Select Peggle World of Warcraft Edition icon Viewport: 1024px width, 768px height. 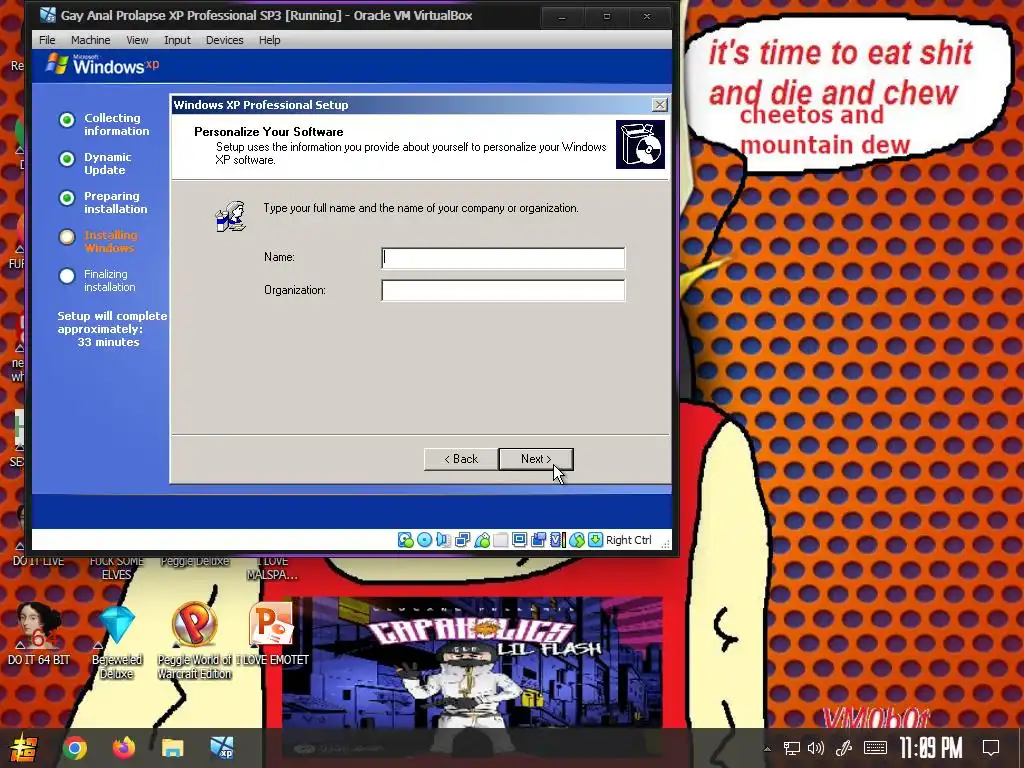pos(194,641)
